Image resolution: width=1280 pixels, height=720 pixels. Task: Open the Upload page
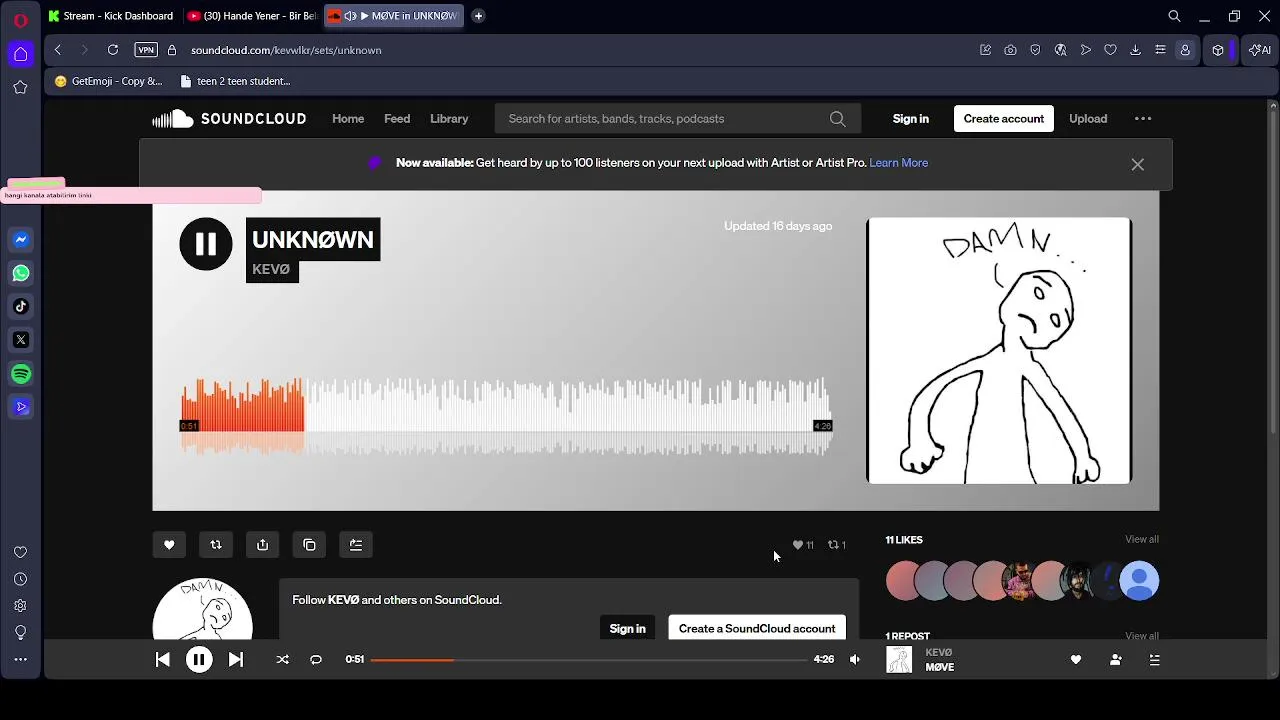coord(1088,118)
